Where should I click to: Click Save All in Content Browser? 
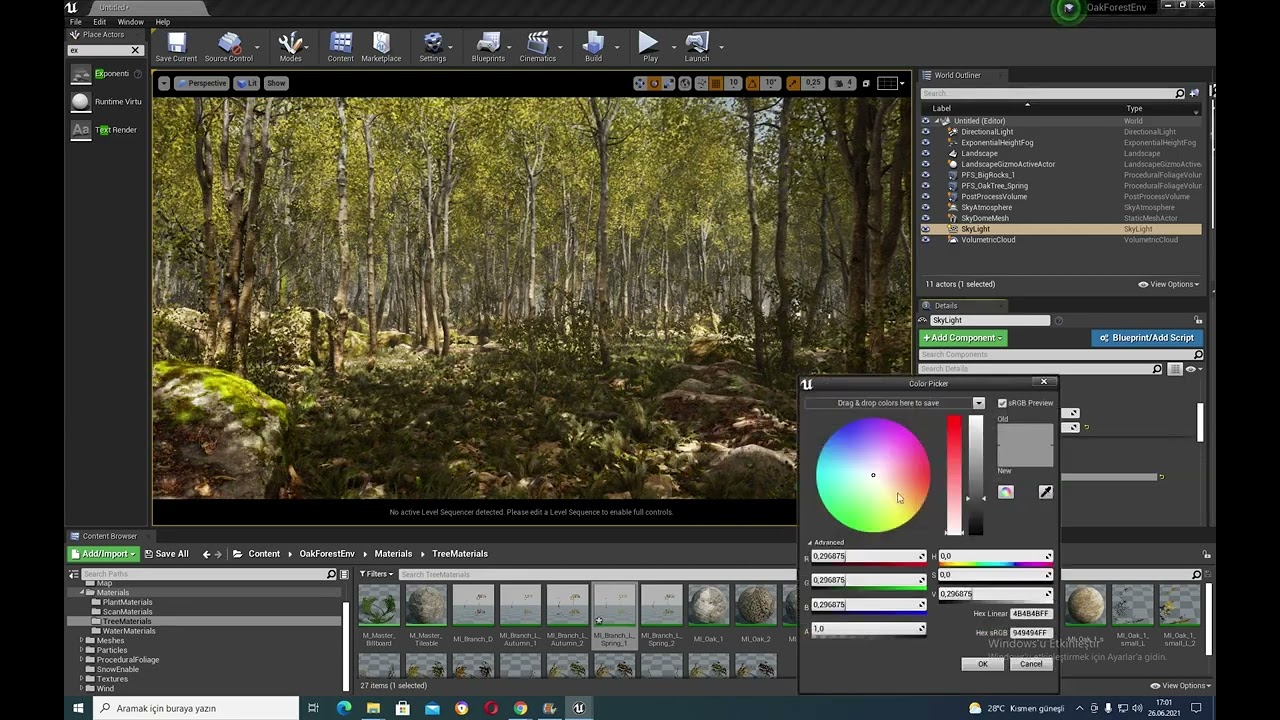coord(166,554)
